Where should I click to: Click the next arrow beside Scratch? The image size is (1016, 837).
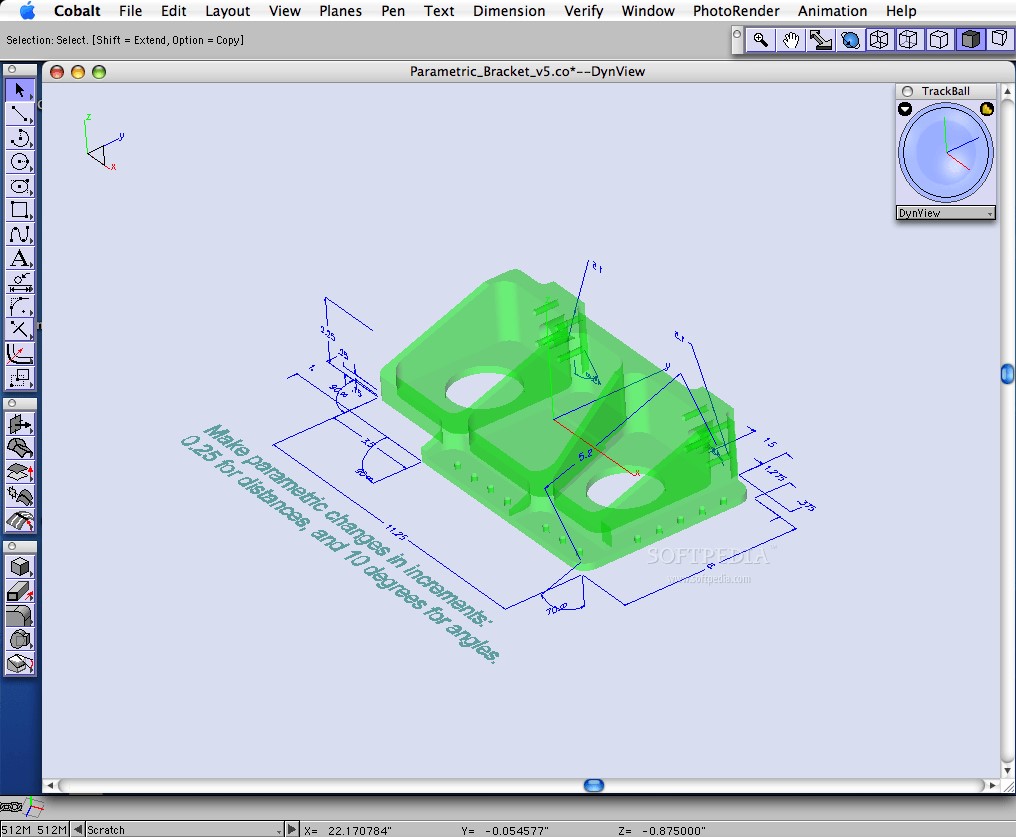(x=292, y=829)
